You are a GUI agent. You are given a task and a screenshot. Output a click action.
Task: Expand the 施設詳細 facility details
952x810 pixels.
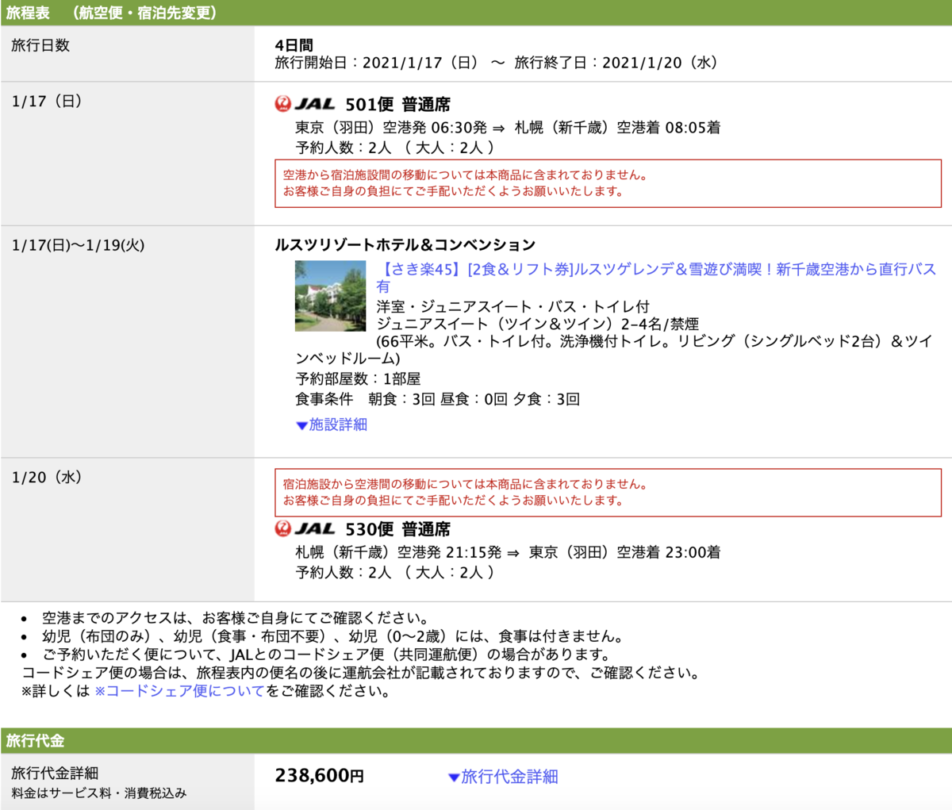(332, 424)
